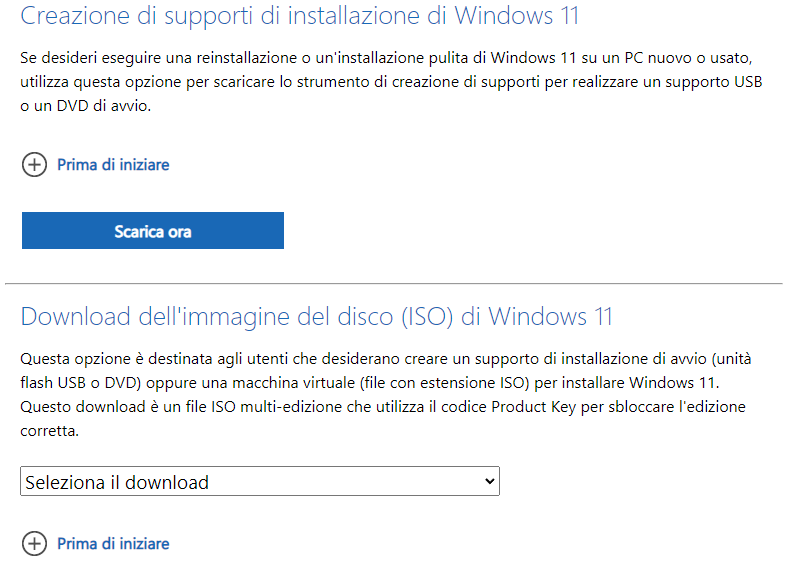
Task: Click the horizontal divider between the sections
Action: pos(394,284)
